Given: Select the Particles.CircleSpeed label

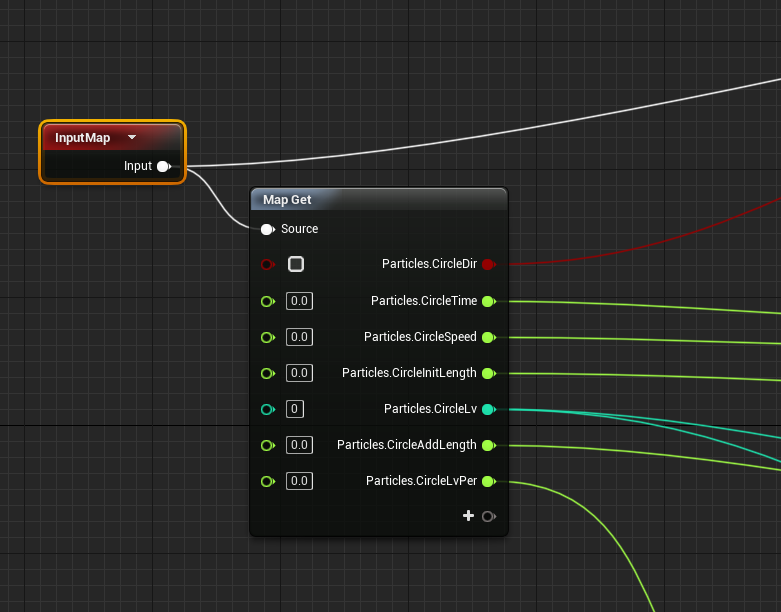Looking at the screenshot, I should 420,337.
